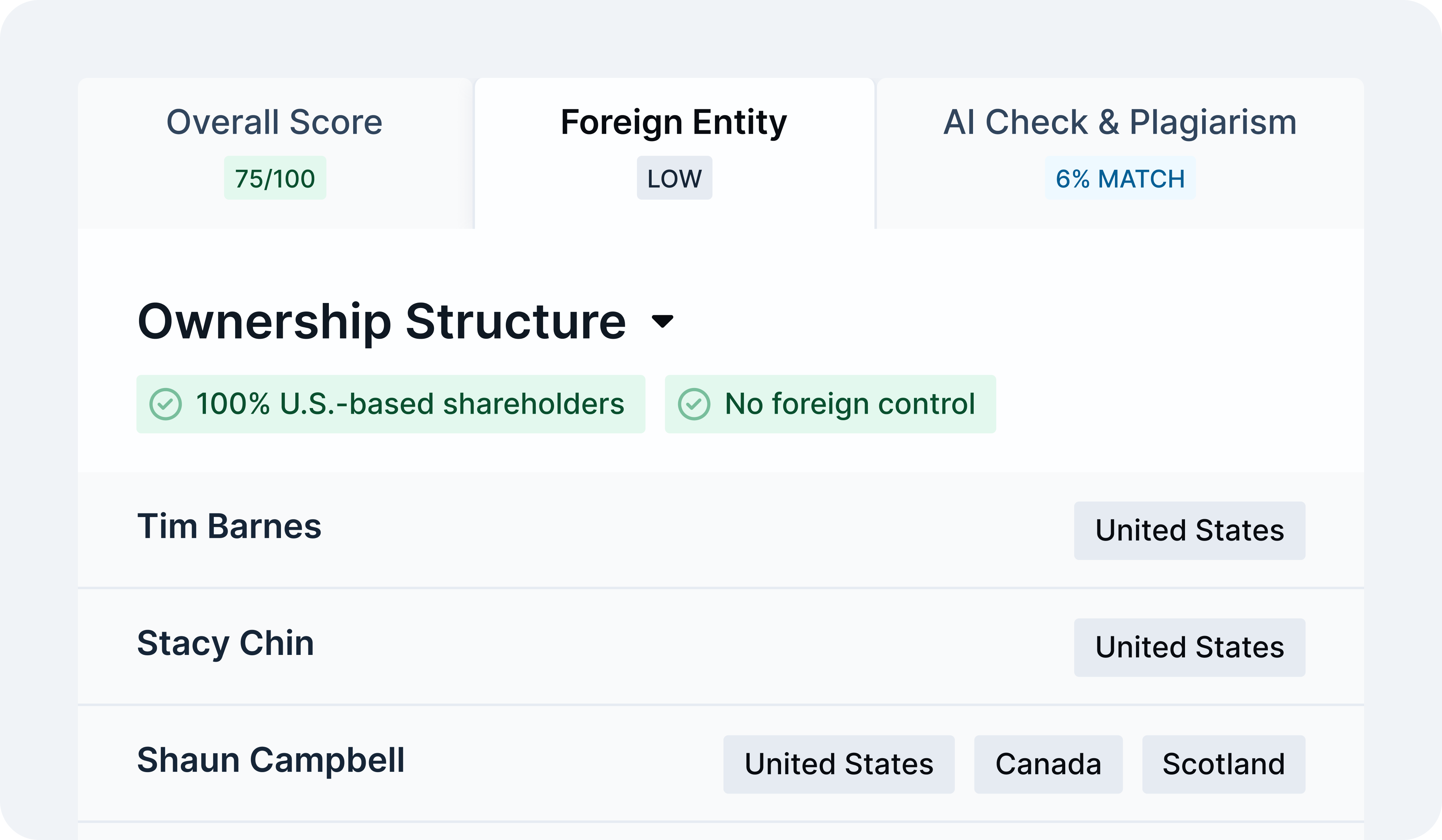Viewport: 1442px width, 840px height.
Task: Click the LOW risk badge
Action: [674, 178]
